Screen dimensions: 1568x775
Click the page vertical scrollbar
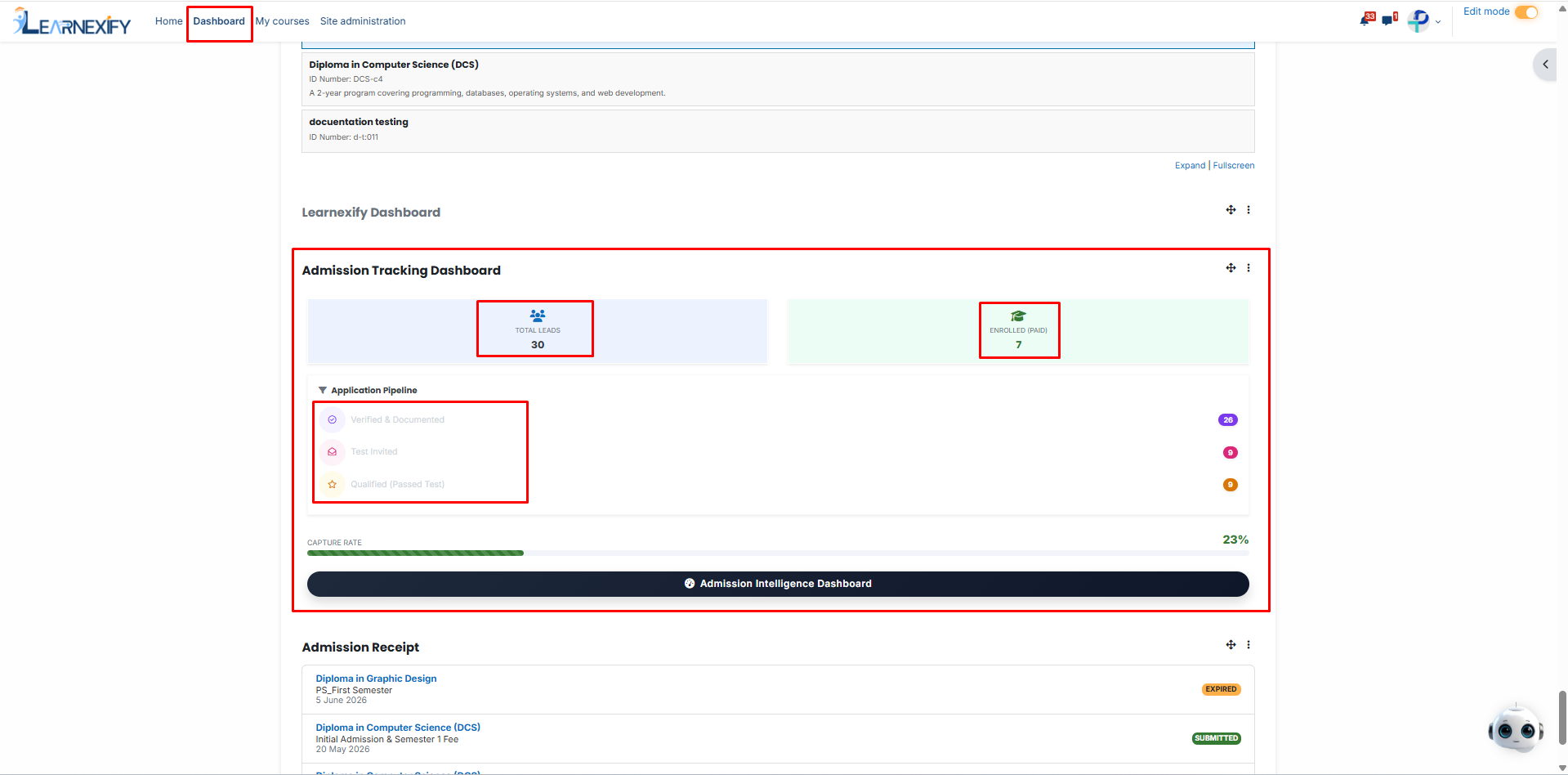[x=1562, y=718]
